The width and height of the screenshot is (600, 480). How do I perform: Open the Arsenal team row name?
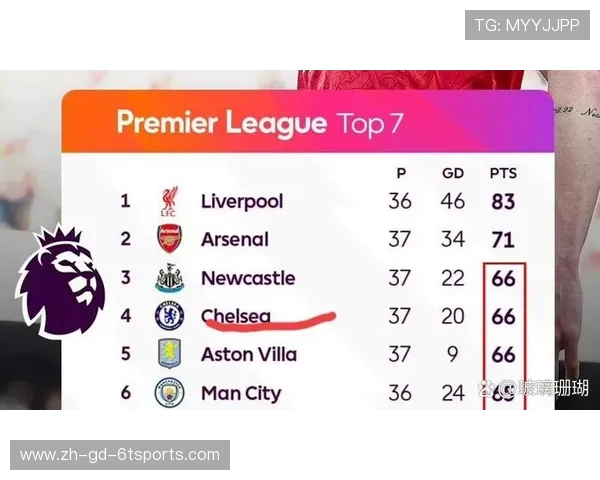click(x=235, y=240)
